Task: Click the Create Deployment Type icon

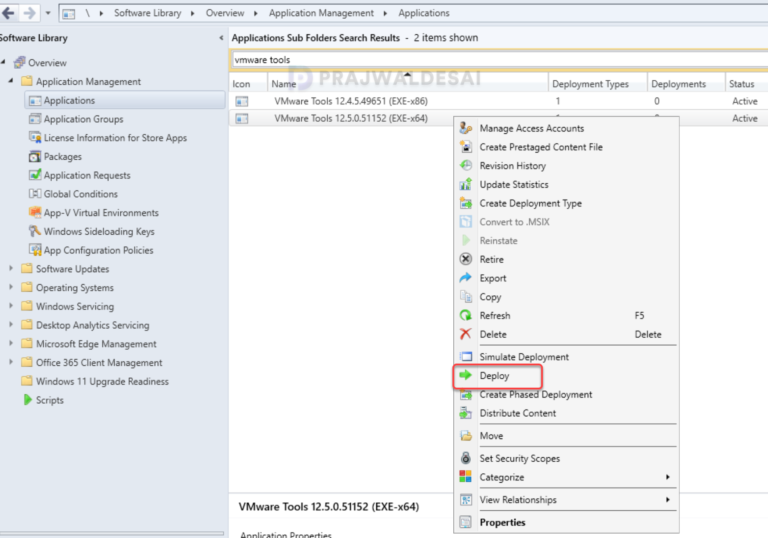Action: (x=465, y=203)
